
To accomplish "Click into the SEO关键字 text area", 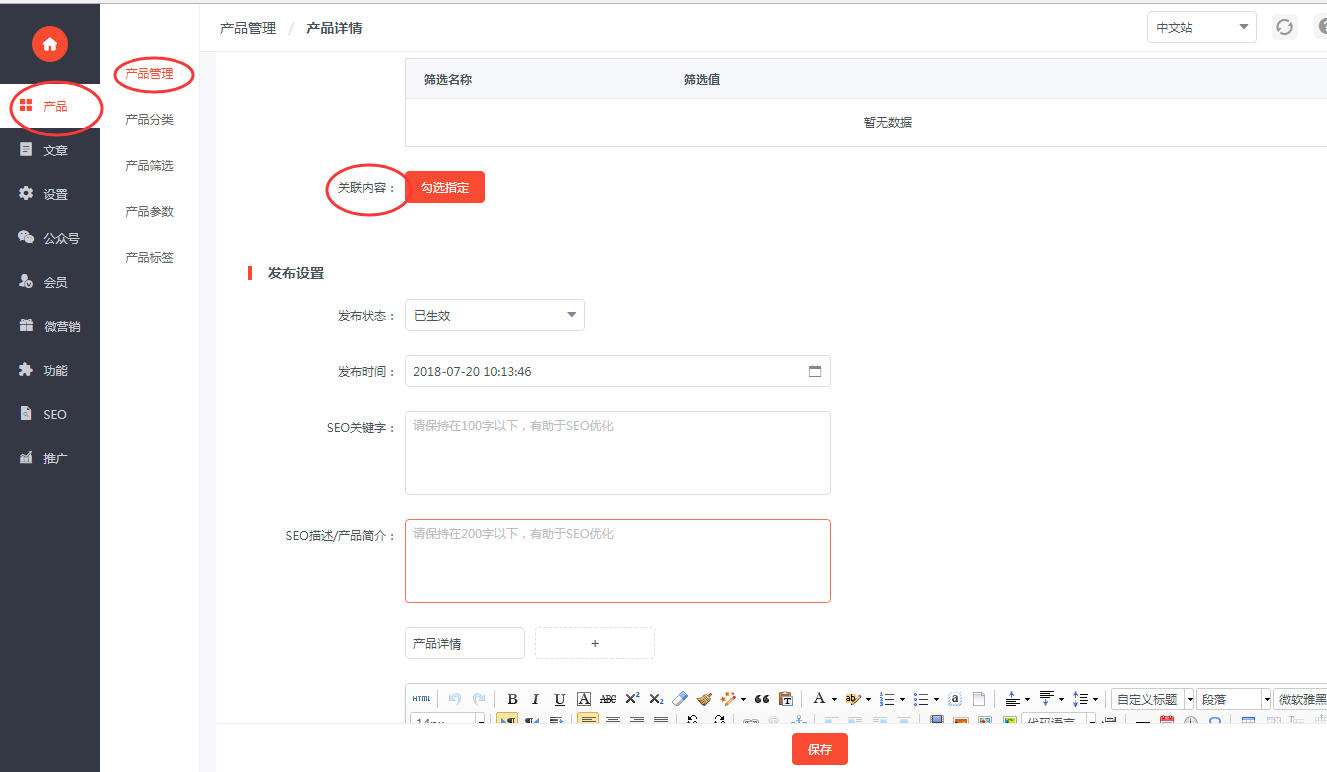I will (x=617, y=453).
